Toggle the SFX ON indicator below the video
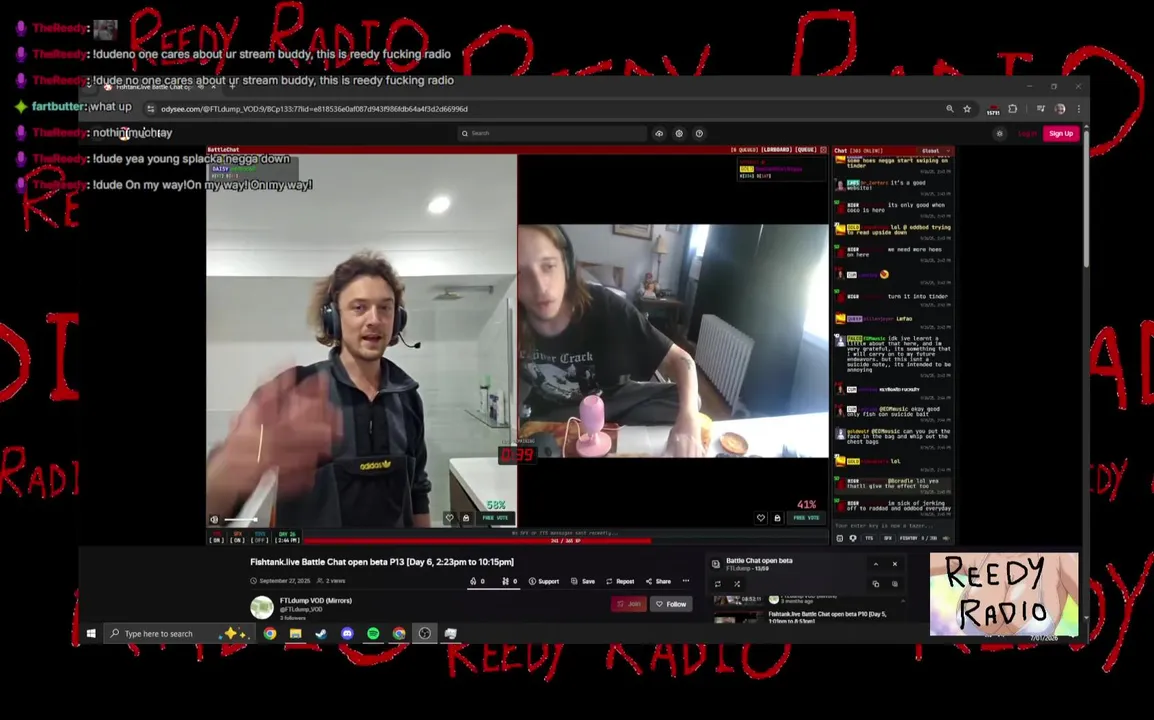Screen dimensions: 1154x720 tap(237, 537)
